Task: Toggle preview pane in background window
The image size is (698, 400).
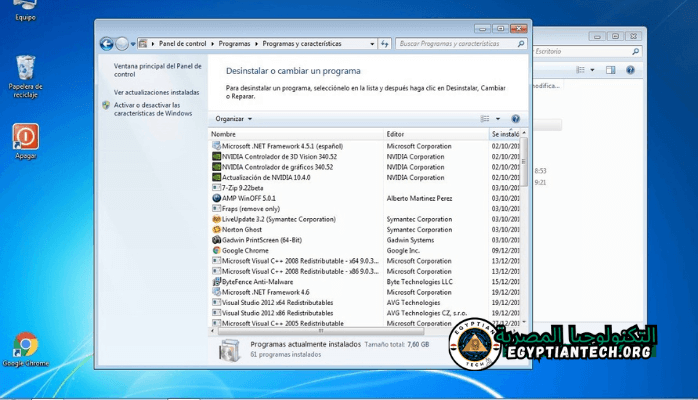Action: pyautogui.click(x=610, y=70)
